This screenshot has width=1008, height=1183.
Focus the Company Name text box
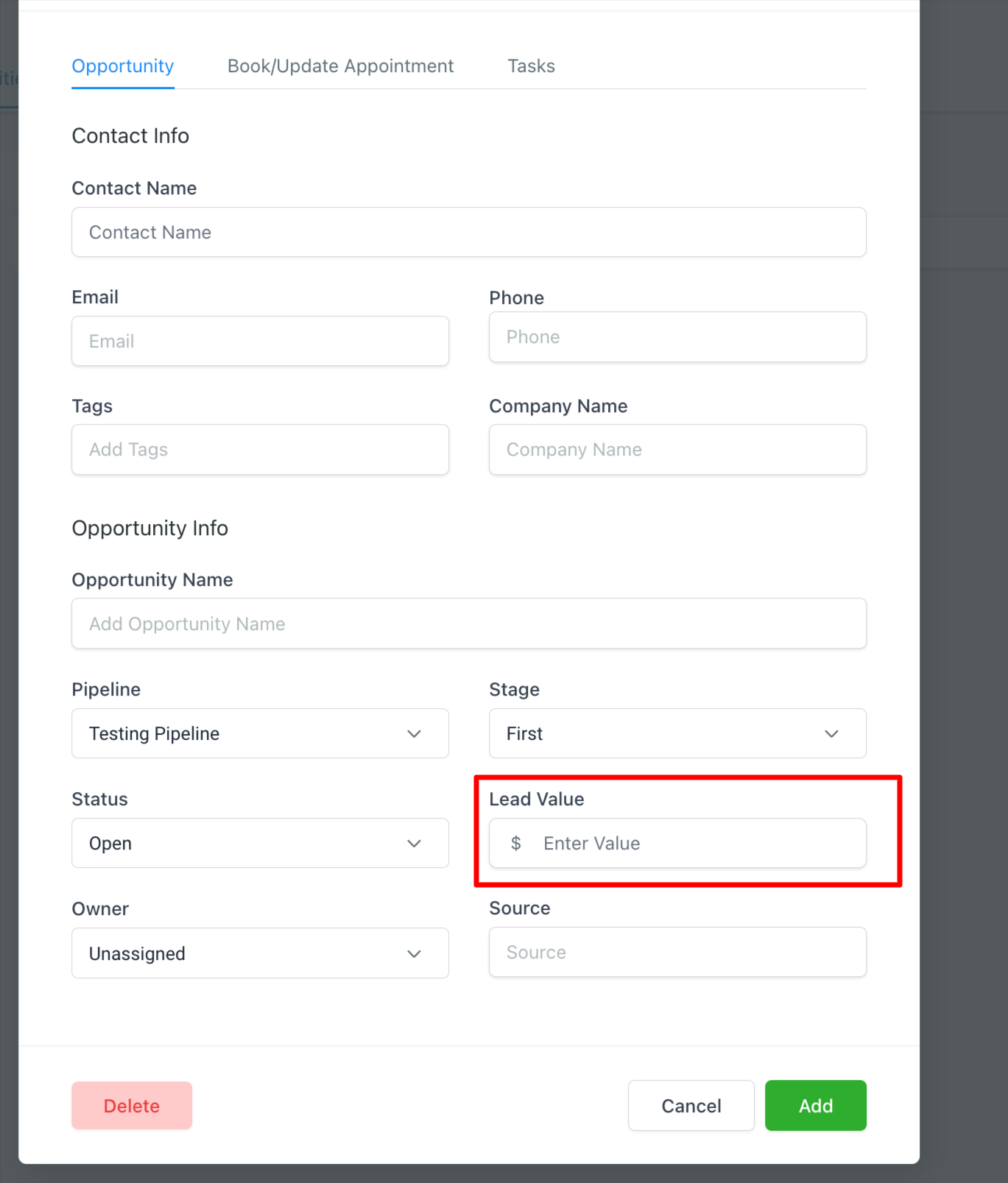tap(677, 450)
